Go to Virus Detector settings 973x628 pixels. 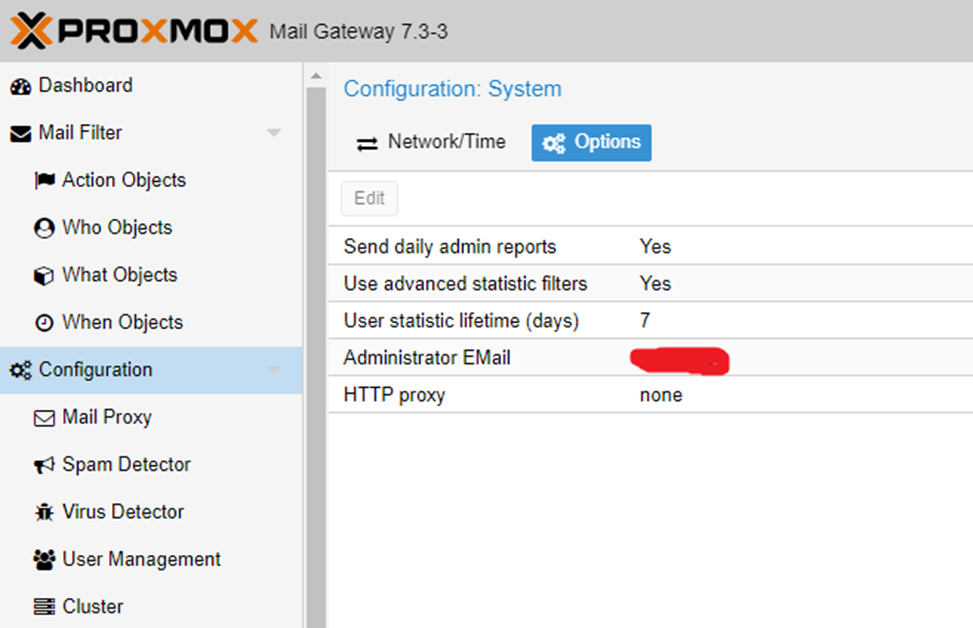click(151, 512)
